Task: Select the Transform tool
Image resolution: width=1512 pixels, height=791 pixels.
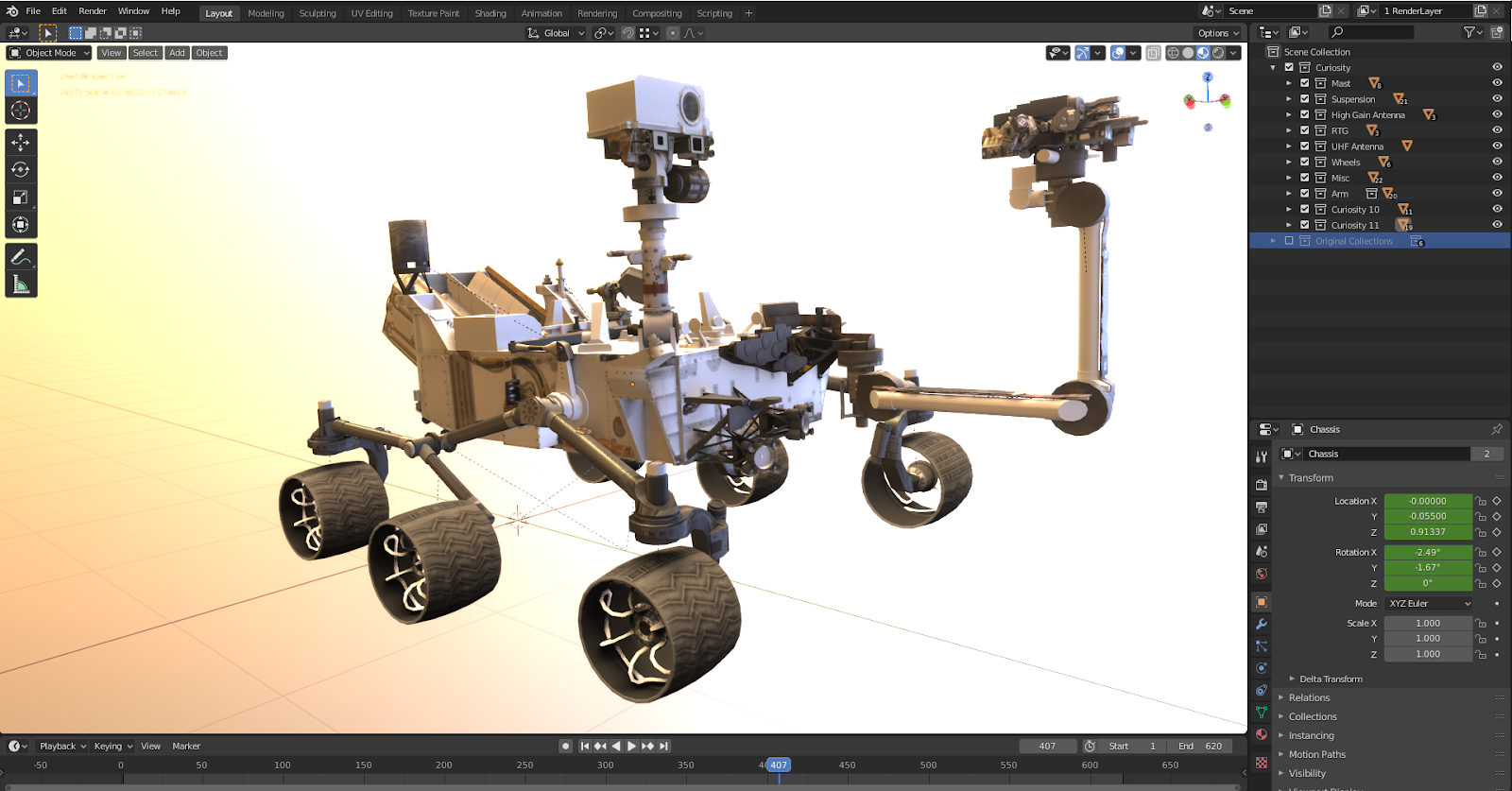Action: pos(21,225)
